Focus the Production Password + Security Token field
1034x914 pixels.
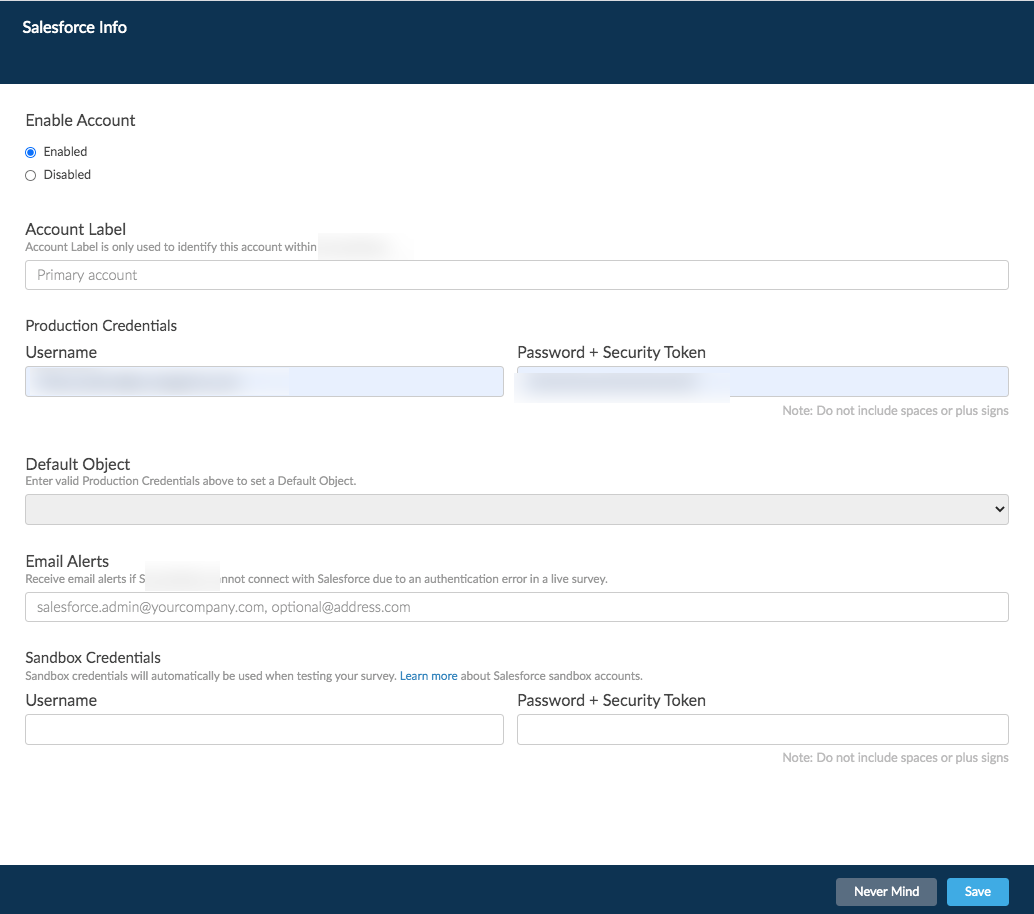(762, 382)
